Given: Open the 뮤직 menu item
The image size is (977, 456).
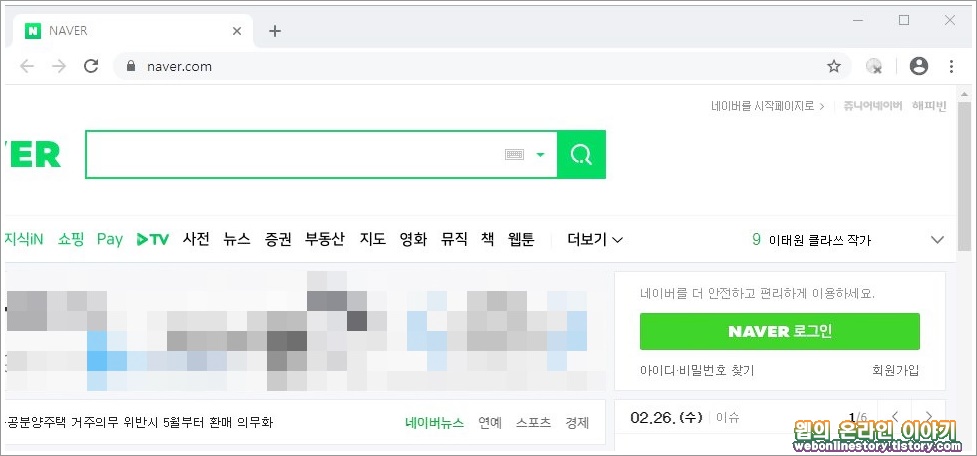Looking at the screenshot, I should [454, 239].
